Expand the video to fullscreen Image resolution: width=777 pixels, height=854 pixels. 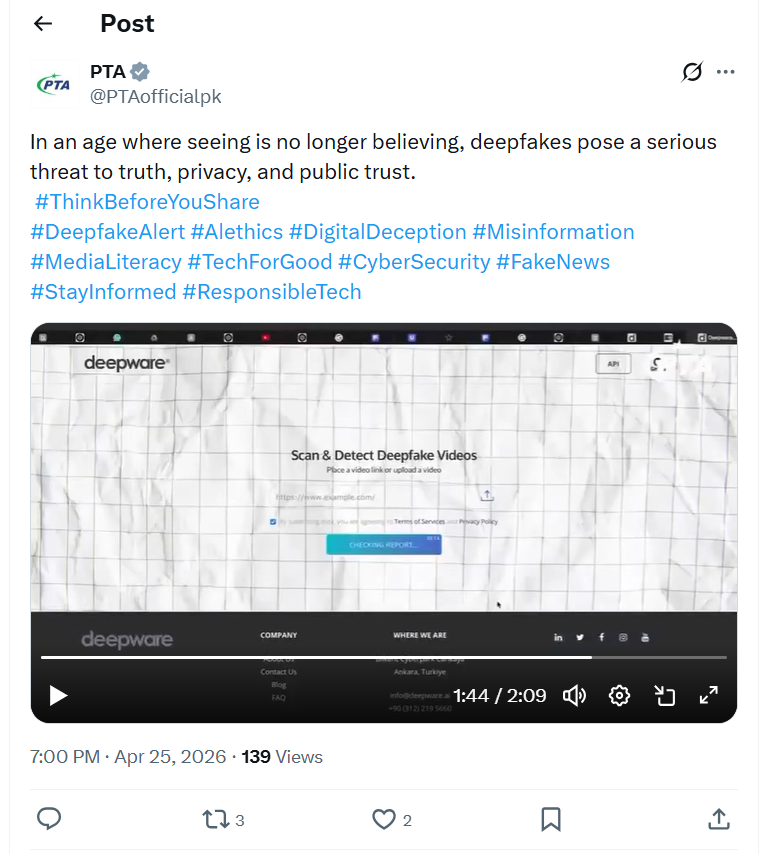pyautogui.click(x=708, y=695)
